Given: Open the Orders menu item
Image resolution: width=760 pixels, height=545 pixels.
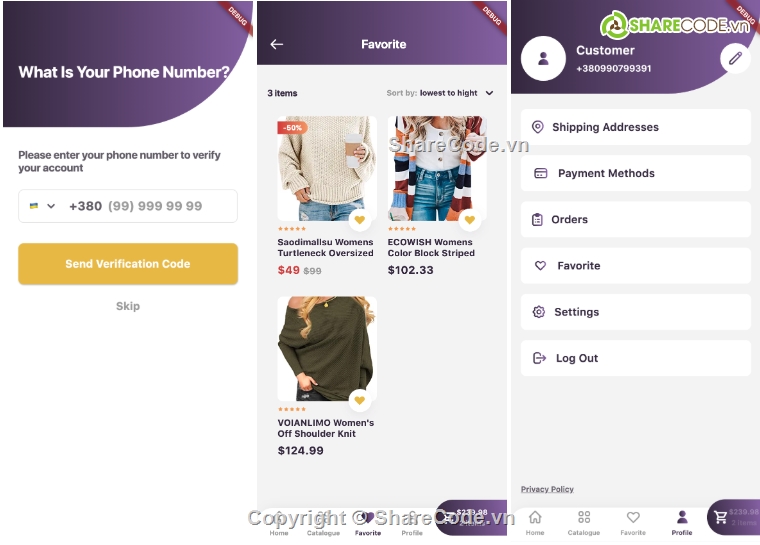Looking at the screenshot, I should click(635, 219).
